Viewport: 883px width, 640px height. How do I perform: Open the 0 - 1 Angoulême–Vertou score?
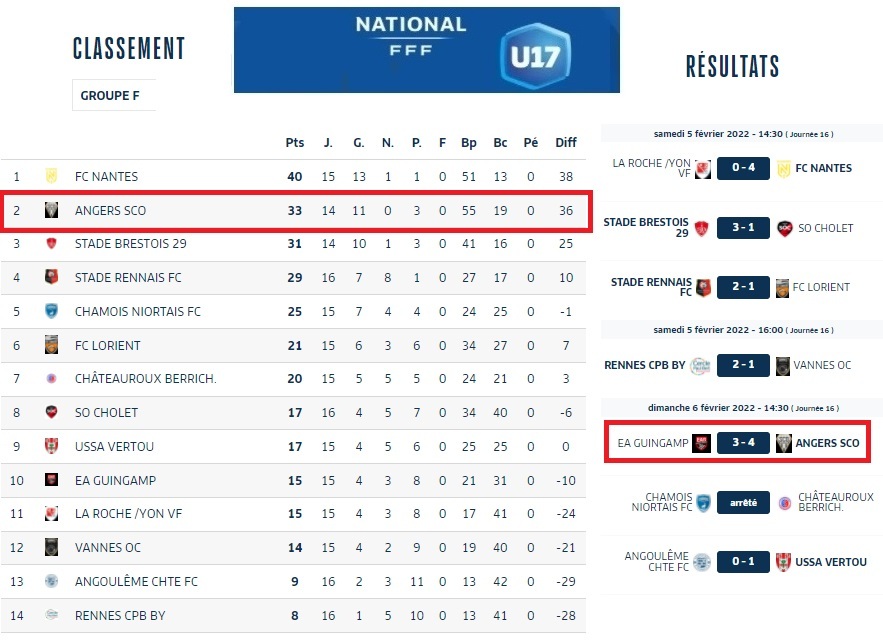pyautogui.click(x=742, y=562)
